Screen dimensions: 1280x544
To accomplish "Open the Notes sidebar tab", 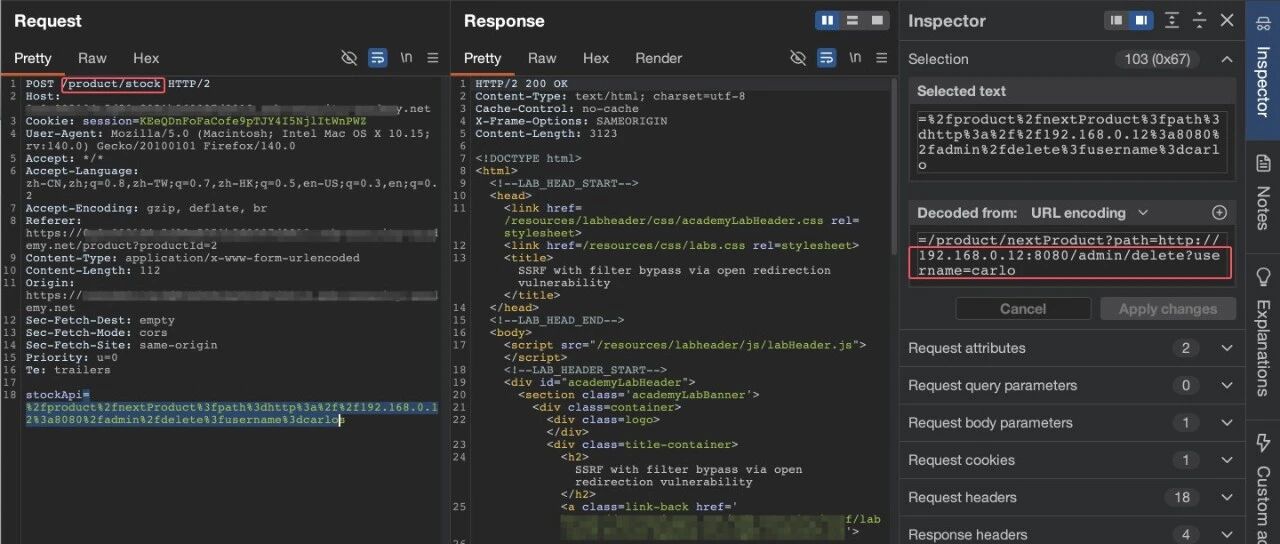I will [1263, 193].
